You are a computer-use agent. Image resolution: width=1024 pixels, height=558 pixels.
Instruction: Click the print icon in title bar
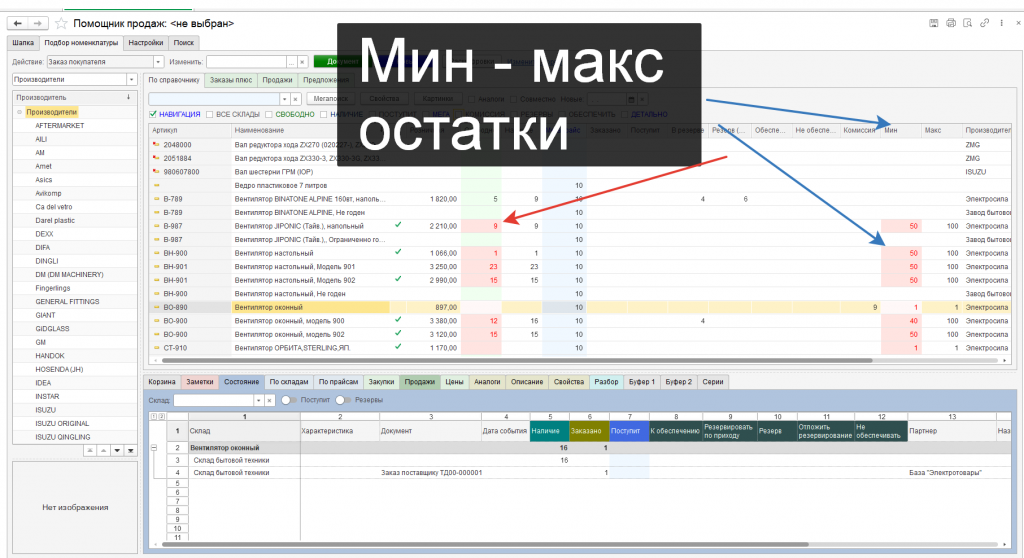pos(951,23)
